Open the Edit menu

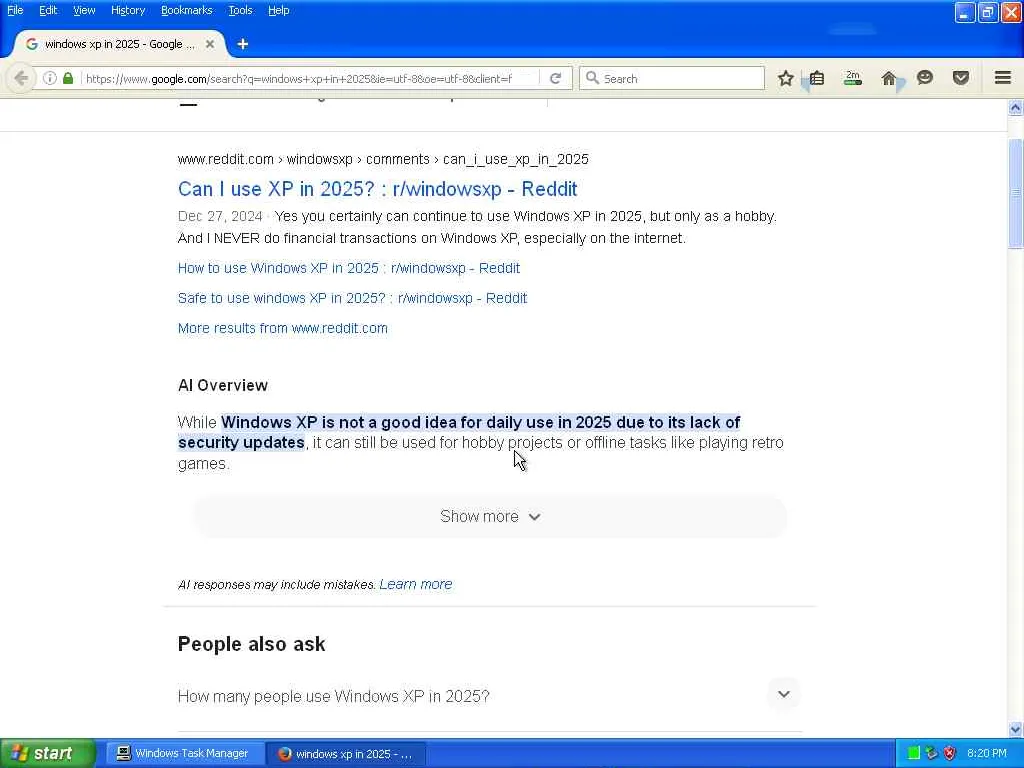pyautogui.click(x=48, y=10)
